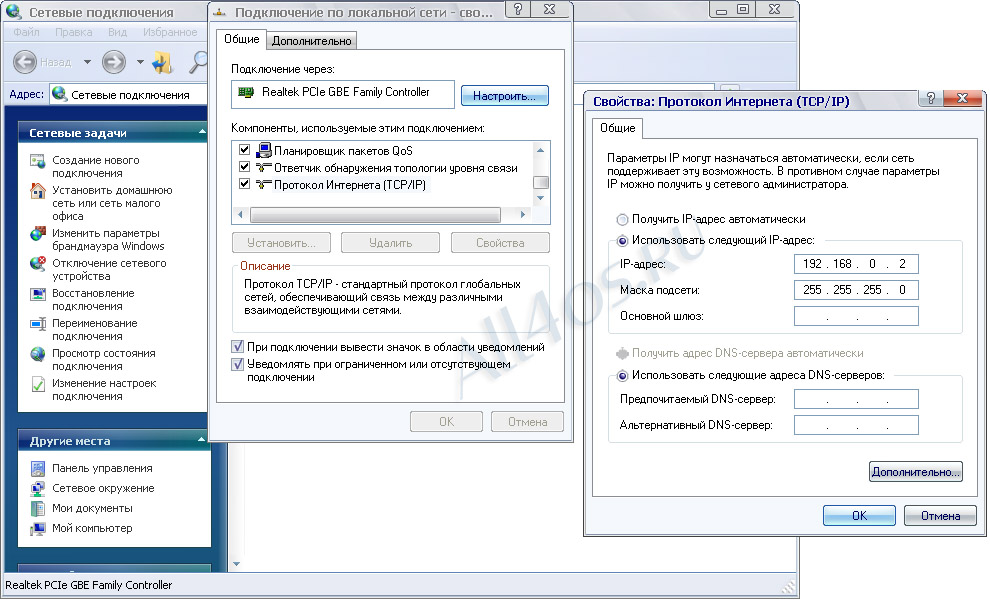Image resolution: width=990 pixels, height=601 pixels.
Task: Collapse the 'Сетевые задачи' panel
Action: pyautogui.click(x=201, y=132)
